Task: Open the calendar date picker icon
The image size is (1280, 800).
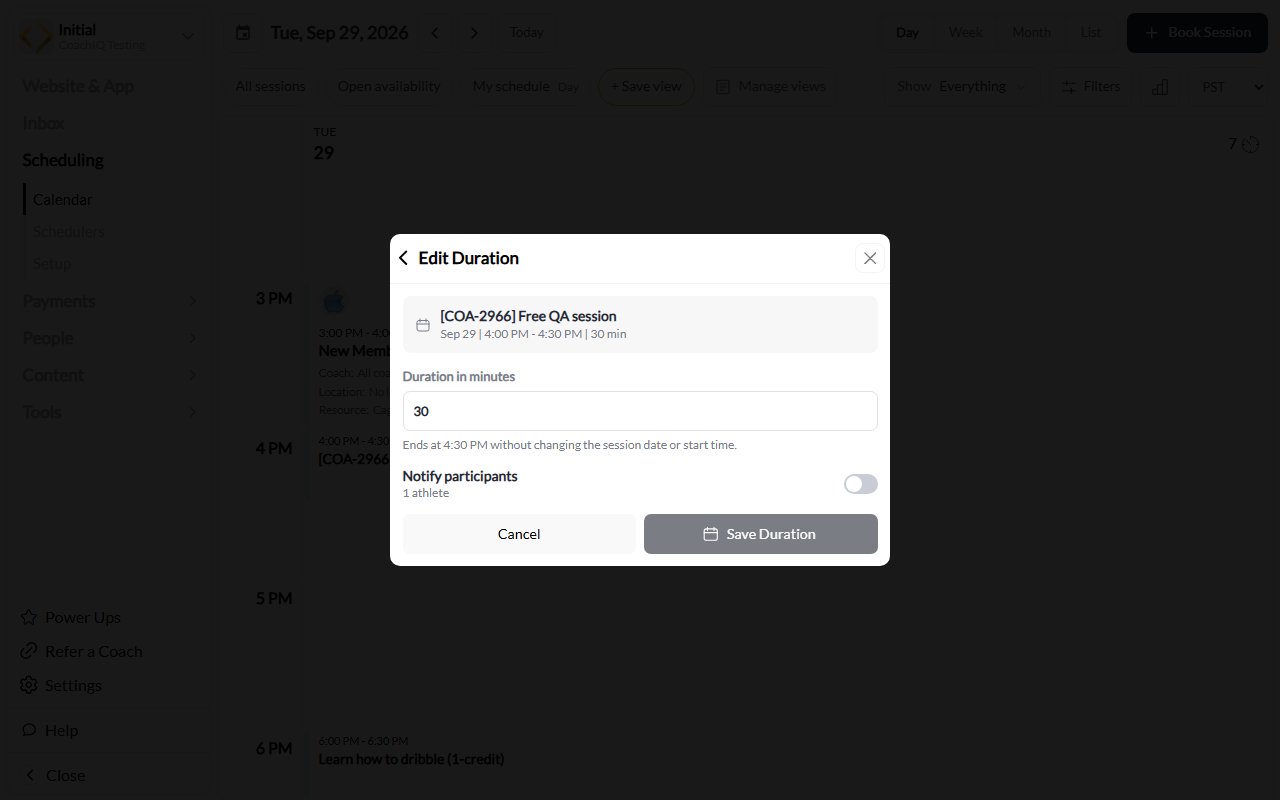Action: pyautogui.click(x=243, y=33)
